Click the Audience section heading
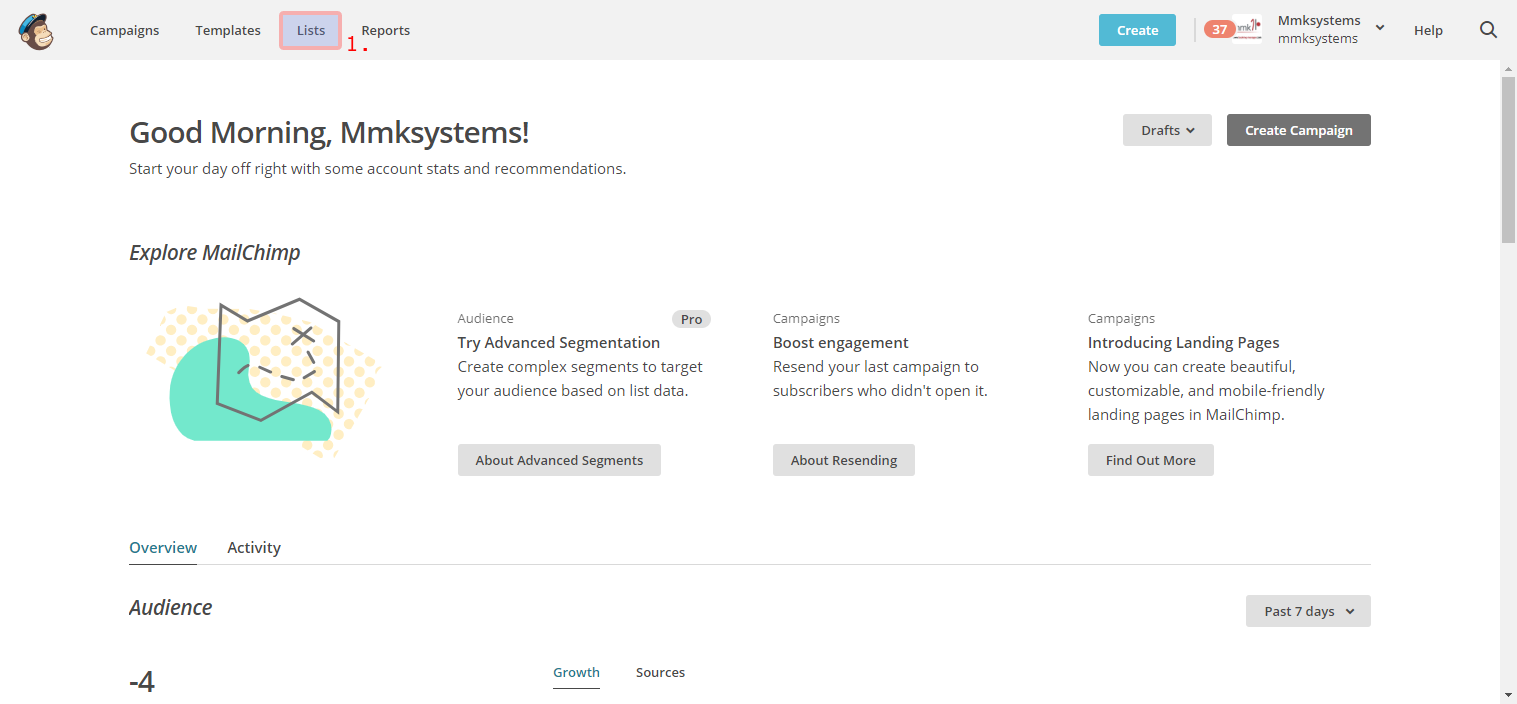 coord(171,607)
